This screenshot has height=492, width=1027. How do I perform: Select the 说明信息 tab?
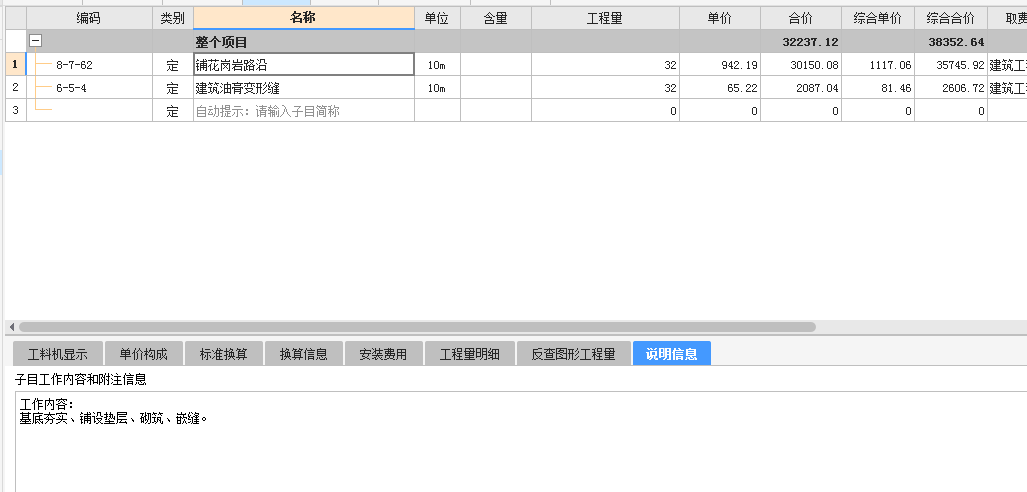672,354
